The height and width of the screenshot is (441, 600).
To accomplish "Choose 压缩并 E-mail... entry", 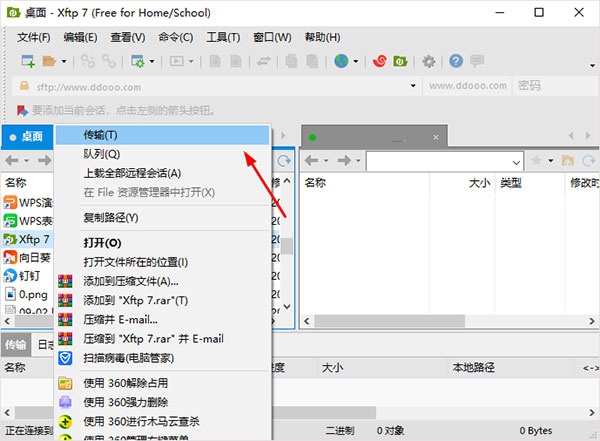I will (163, 320).
